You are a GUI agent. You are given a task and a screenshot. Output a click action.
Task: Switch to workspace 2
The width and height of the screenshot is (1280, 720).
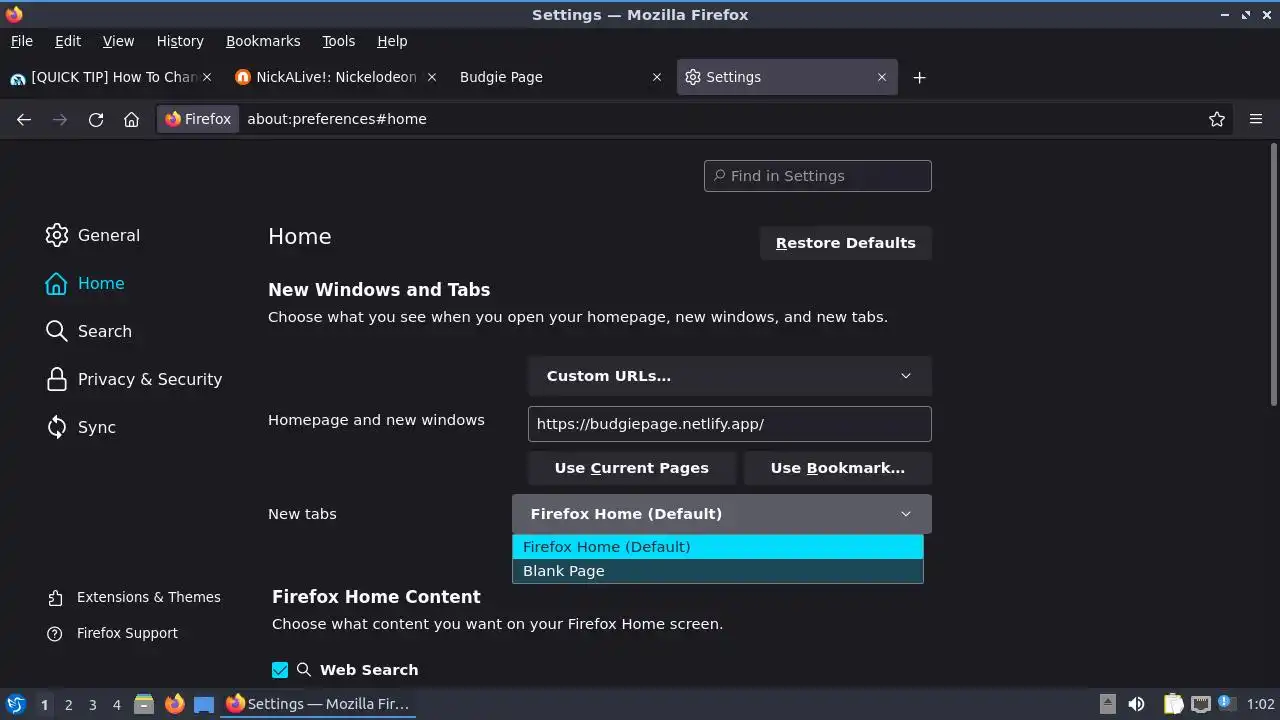tap(68, 705)
